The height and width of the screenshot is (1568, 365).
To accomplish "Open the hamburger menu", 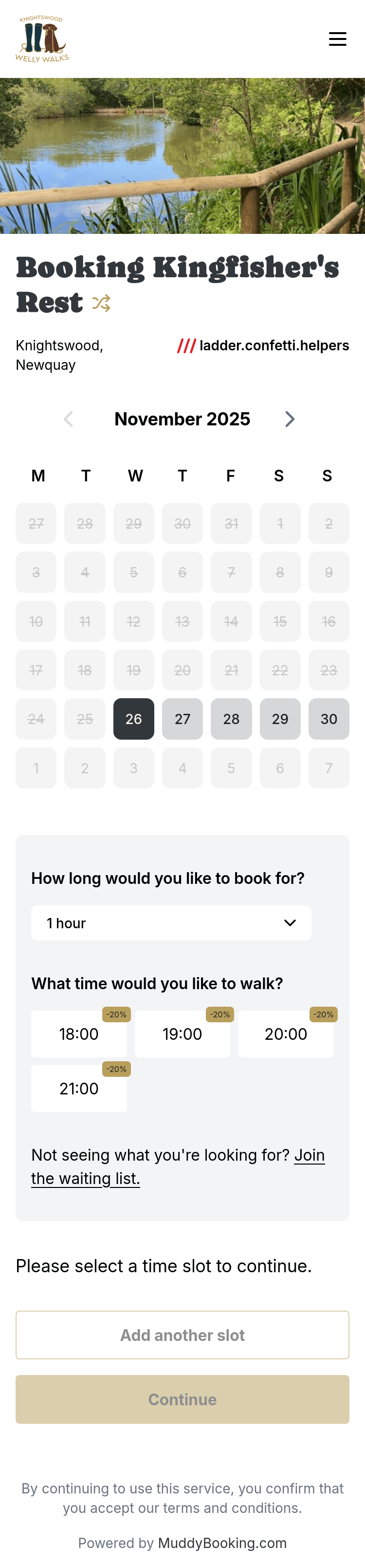I will tap(338, 39).
